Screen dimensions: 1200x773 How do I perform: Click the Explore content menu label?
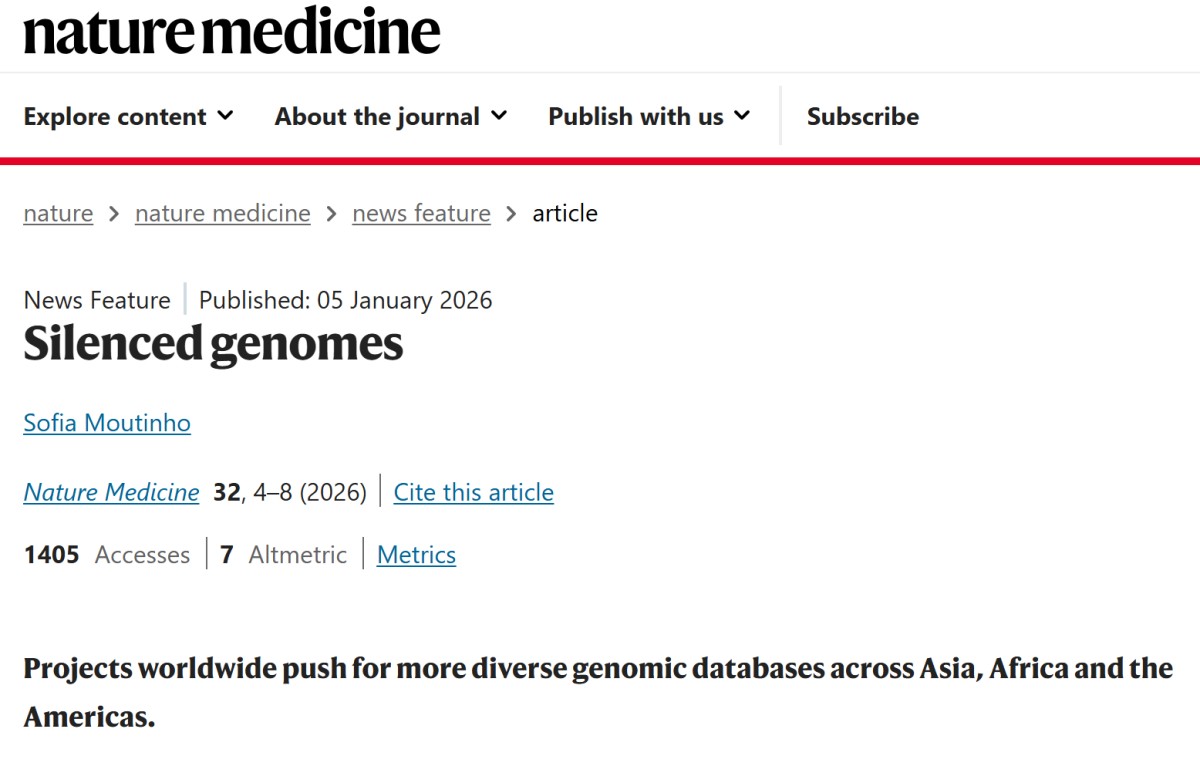115,116
